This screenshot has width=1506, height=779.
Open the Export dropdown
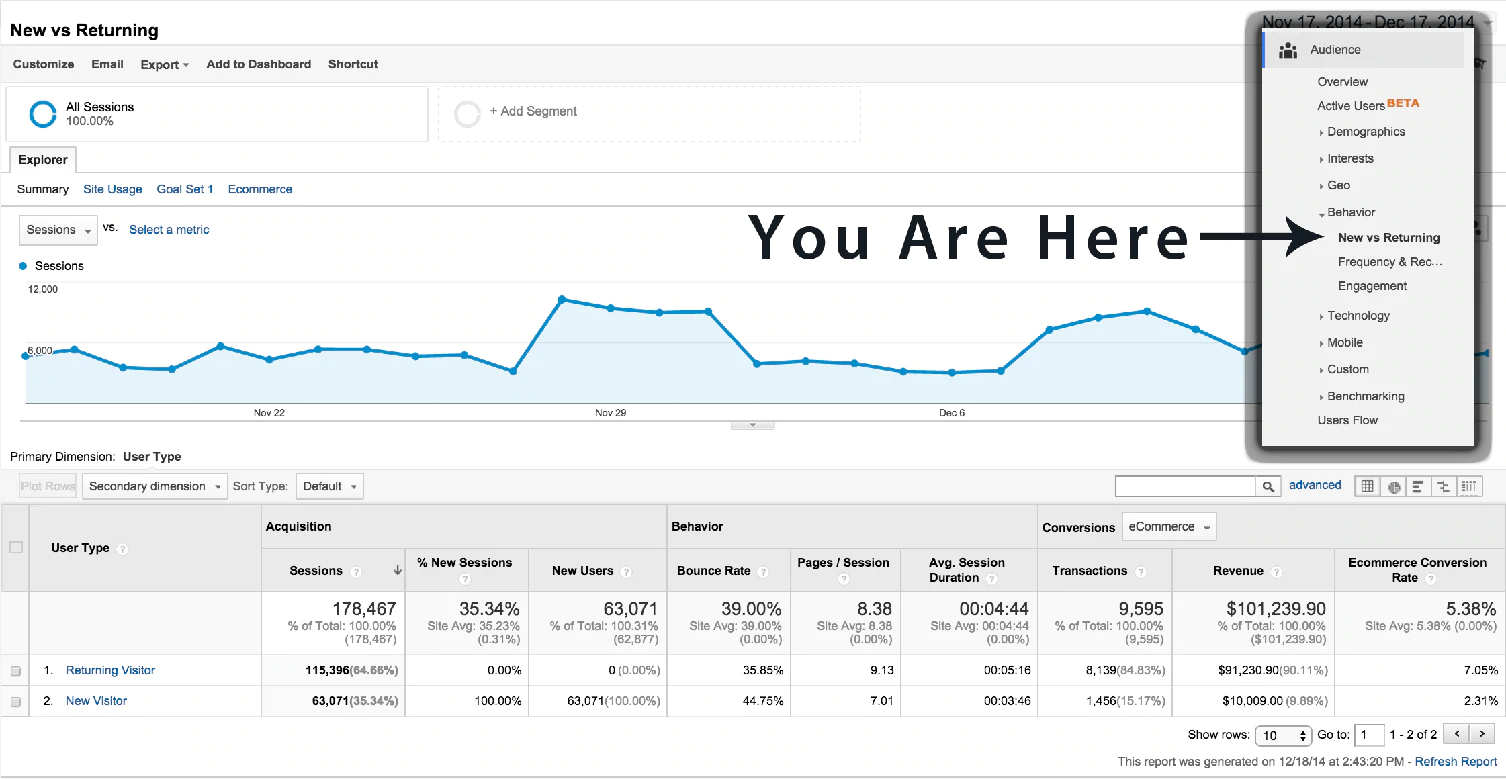[x=165, y=64]
